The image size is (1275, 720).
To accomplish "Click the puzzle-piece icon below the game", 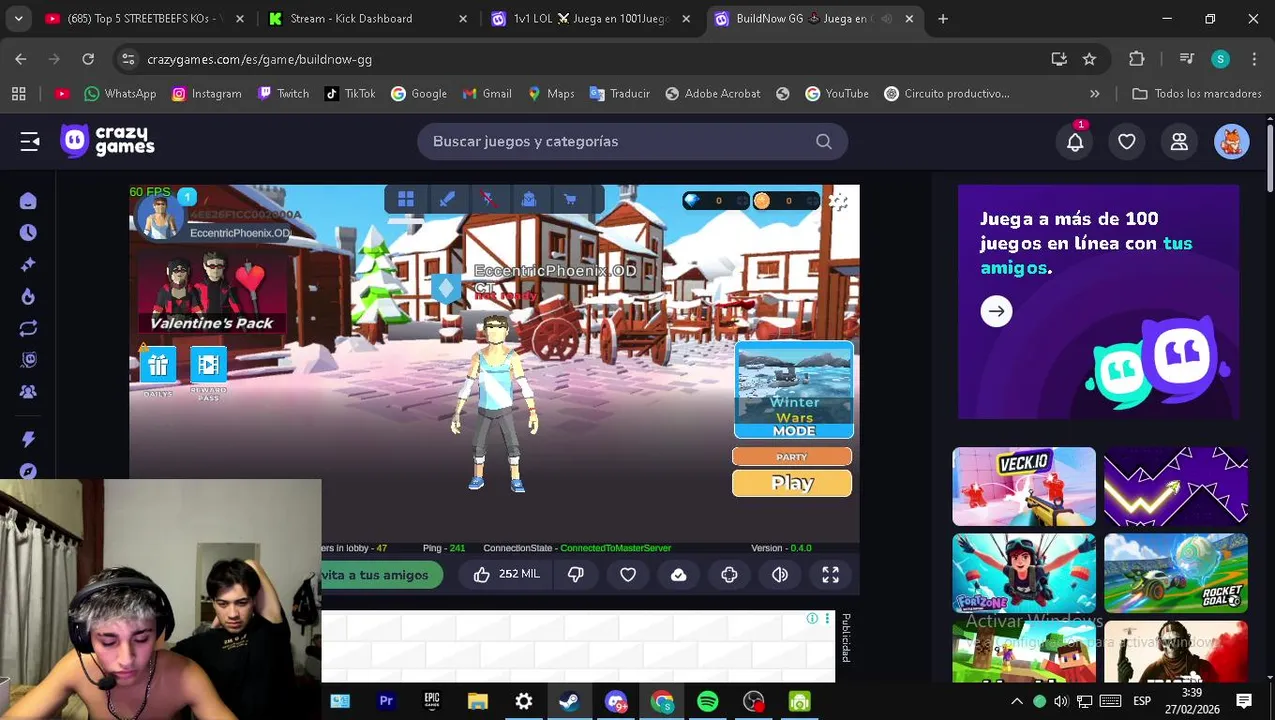I will point(729,575).
